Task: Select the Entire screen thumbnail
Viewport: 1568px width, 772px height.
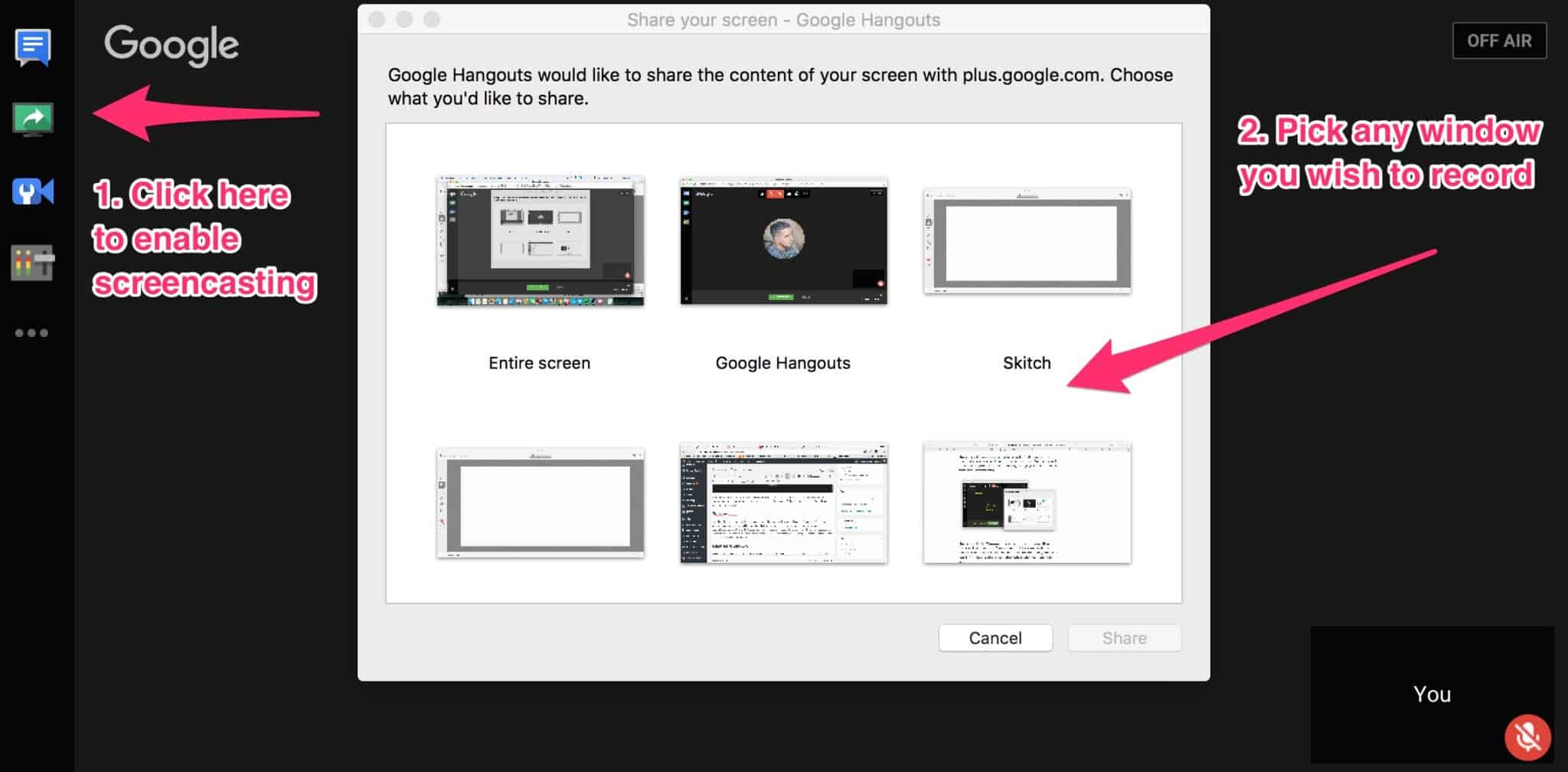Action: click(x=540, y=240)
